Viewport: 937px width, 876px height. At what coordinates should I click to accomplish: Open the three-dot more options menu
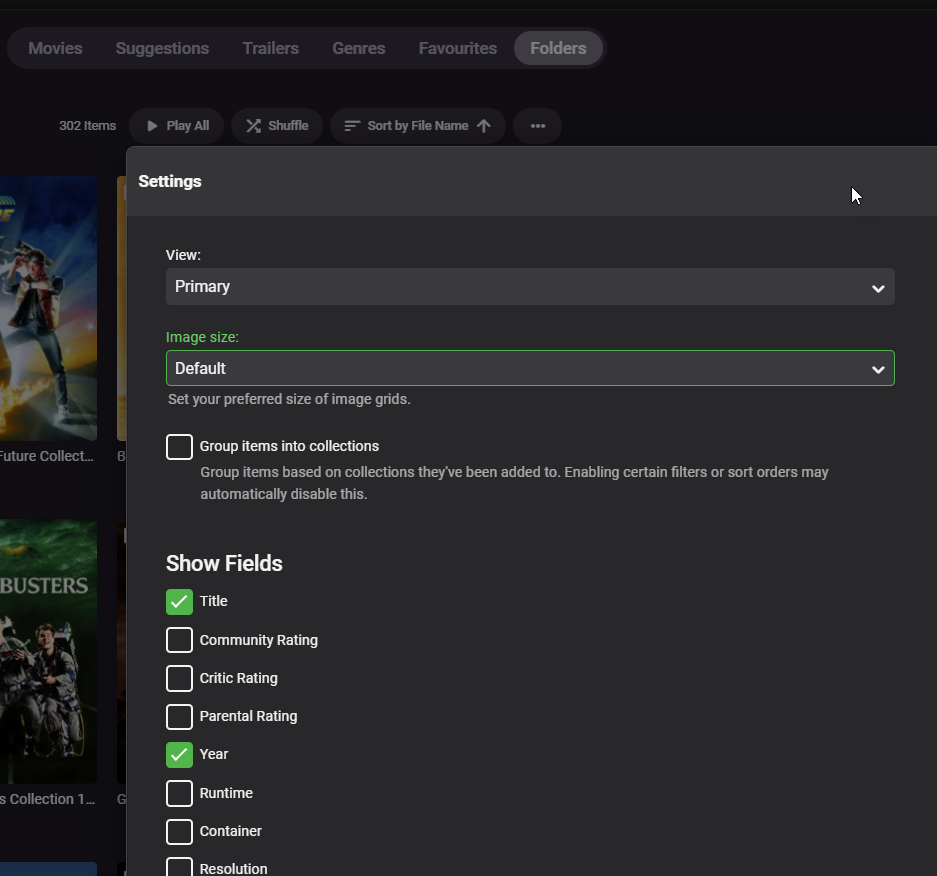[x=537, y=126]
